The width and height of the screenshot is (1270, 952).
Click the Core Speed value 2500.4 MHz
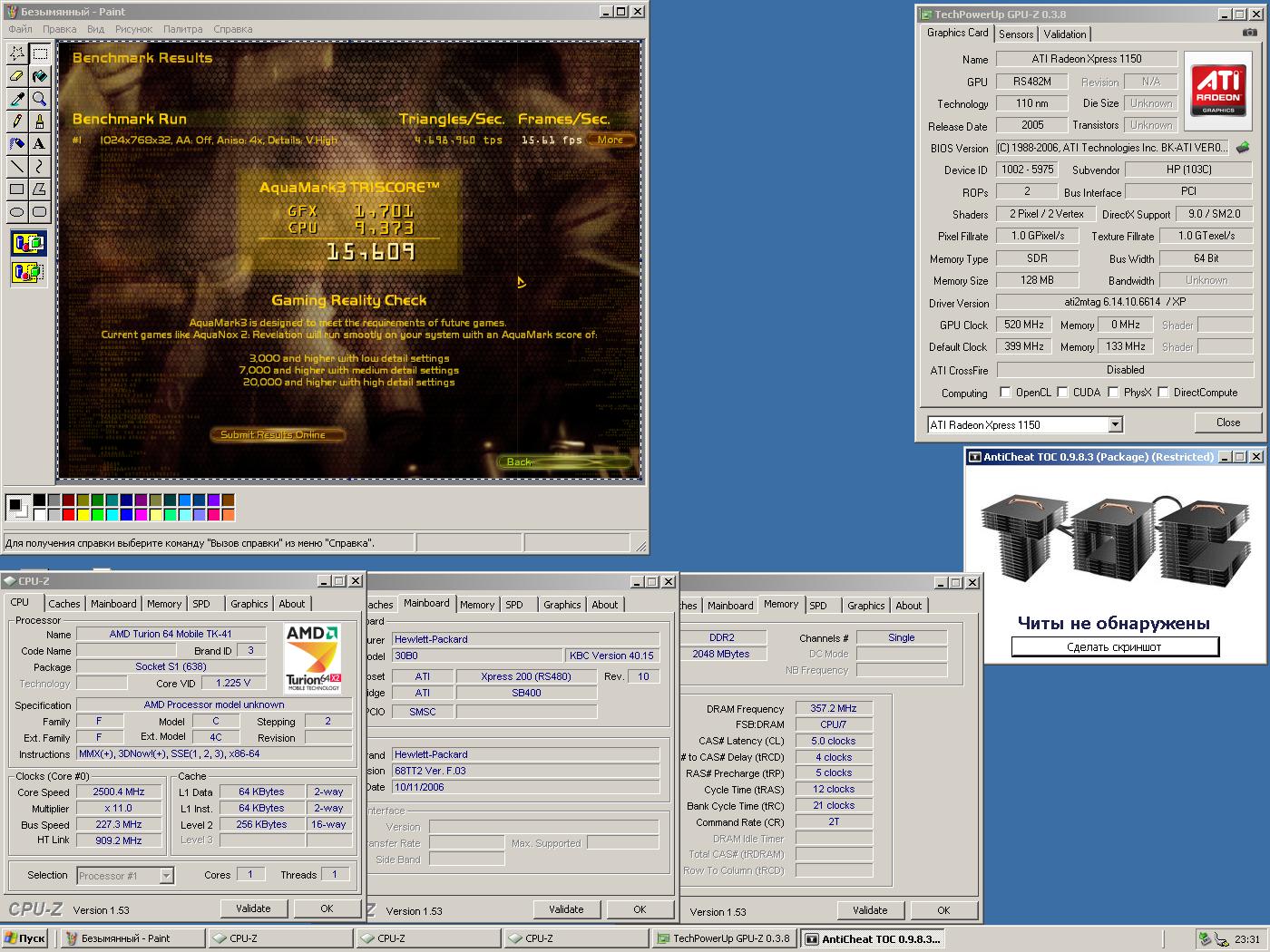(x=119, y=792)
